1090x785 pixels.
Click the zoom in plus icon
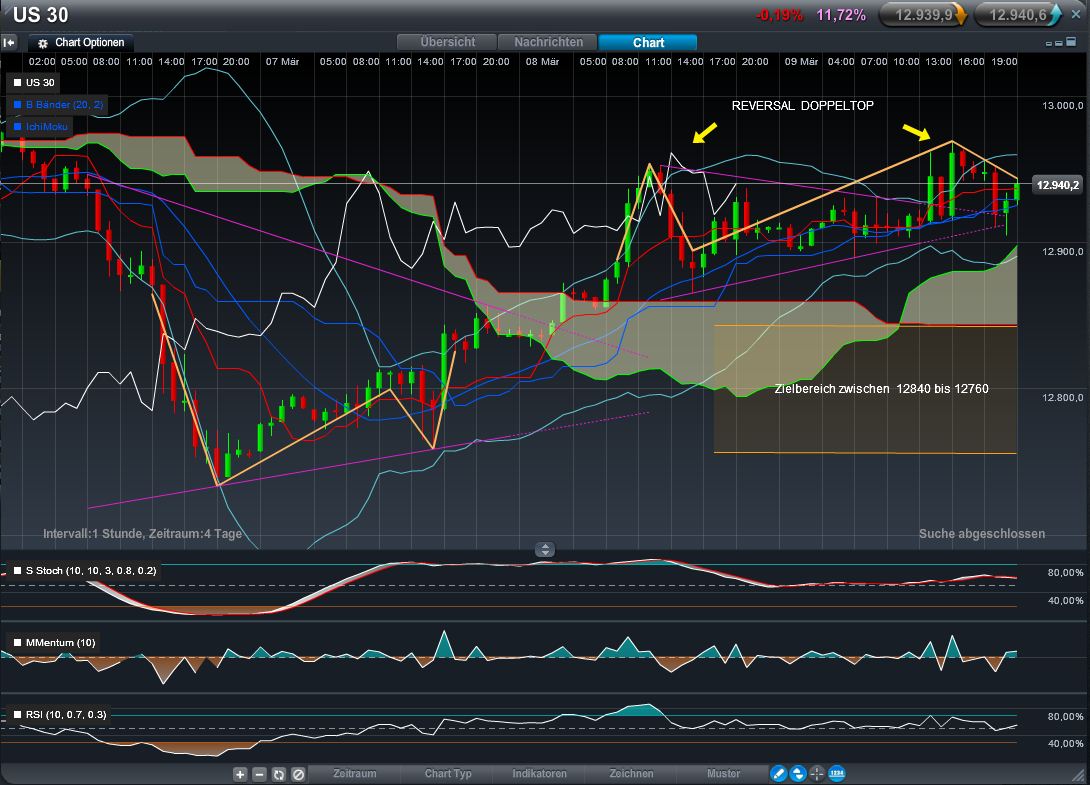click(x=240, y=774)
